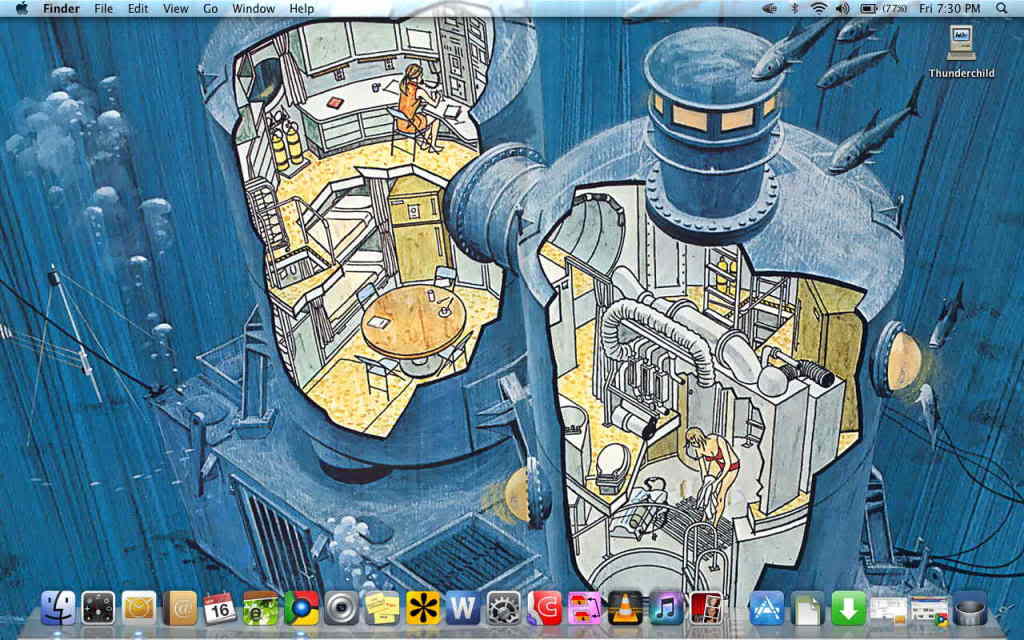This screenshot has width=1024, height=640.
Task: Launch the red swirl C app
Action: [544, 608]
